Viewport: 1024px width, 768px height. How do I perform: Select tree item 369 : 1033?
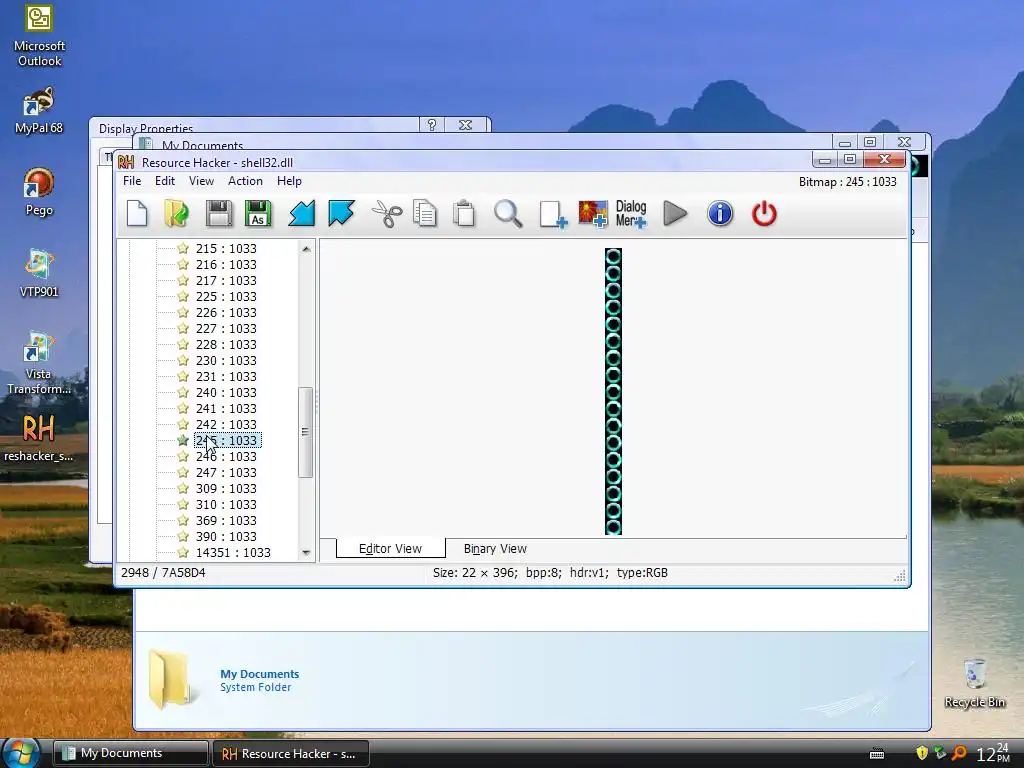point(226,520)
